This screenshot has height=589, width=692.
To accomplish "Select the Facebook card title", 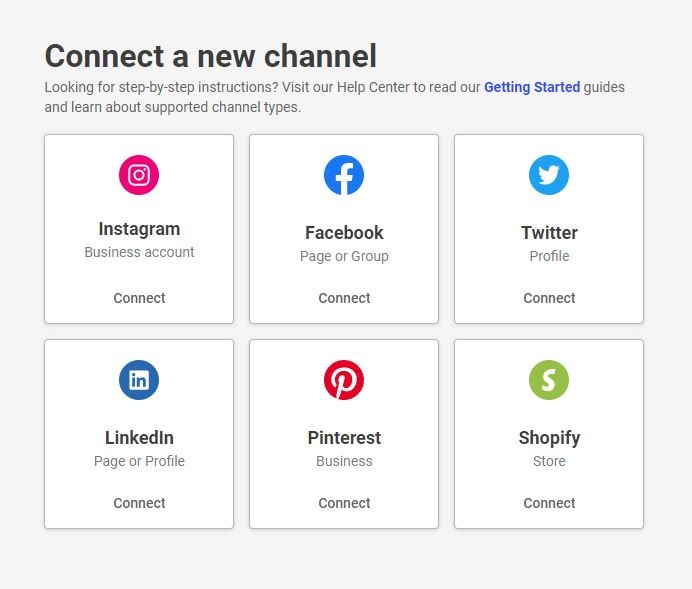I will pos(344,233).
